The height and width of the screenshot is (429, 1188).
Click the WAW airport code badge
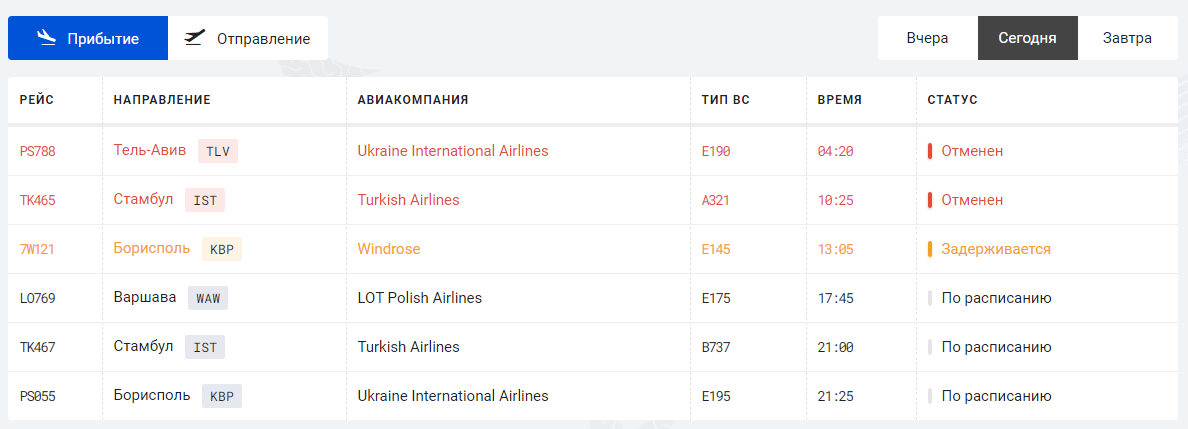(x=208, y=298)
